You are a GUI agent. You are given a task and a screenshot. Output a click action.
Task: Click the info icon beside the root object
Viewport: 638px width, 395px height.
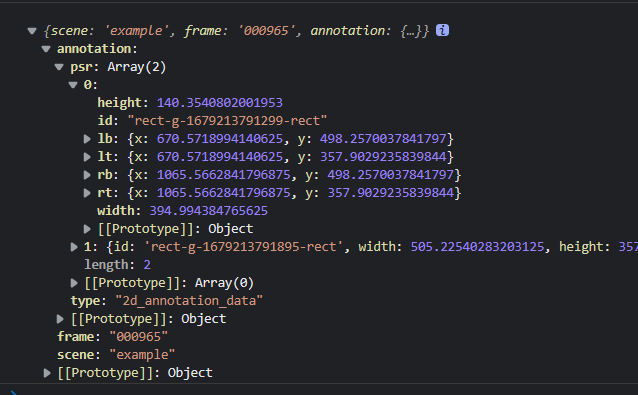click(442, 30)
